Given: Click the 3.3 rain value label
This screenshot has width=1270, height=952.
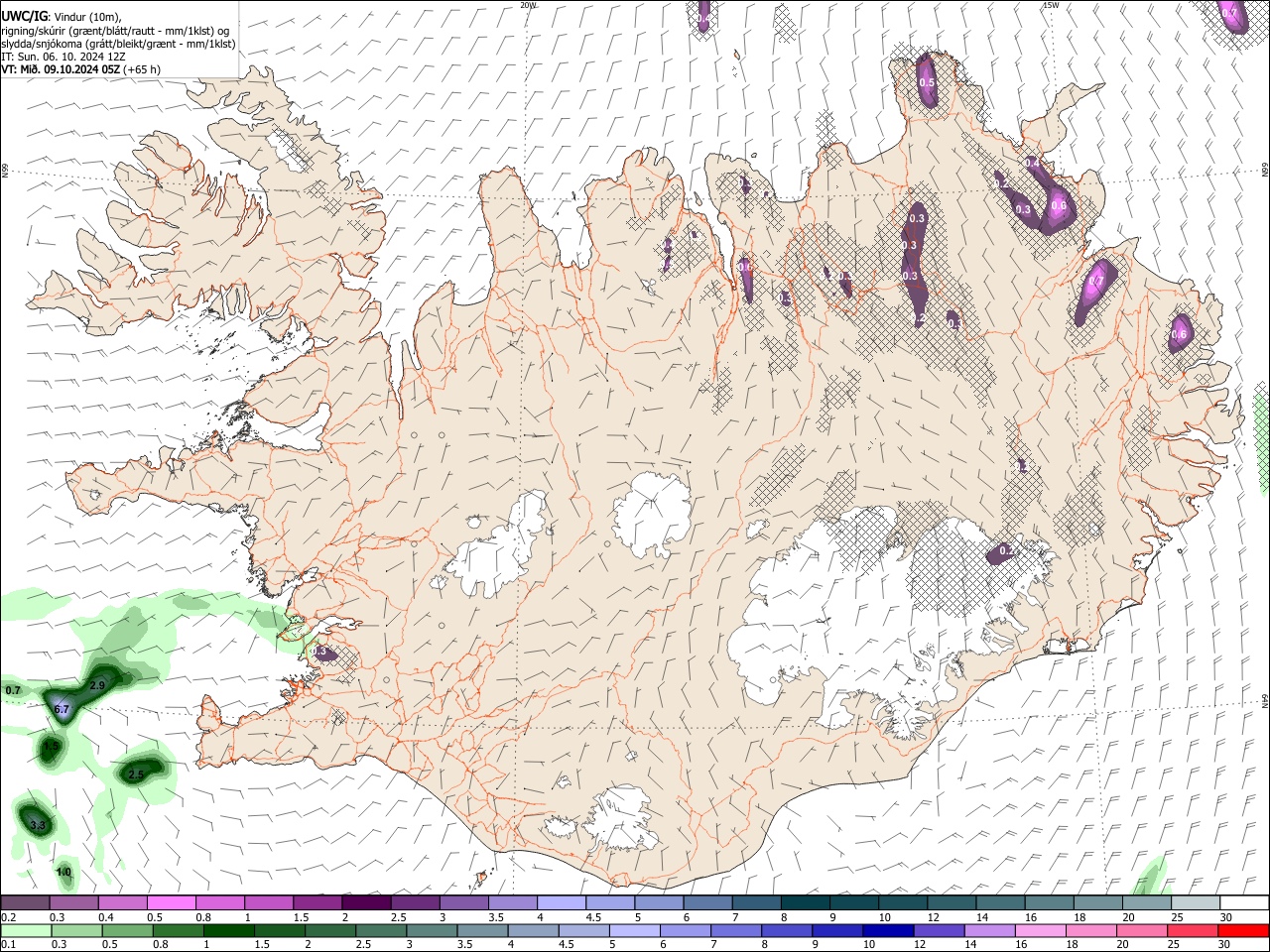Looking at the screenshot, I should [38, 825].
